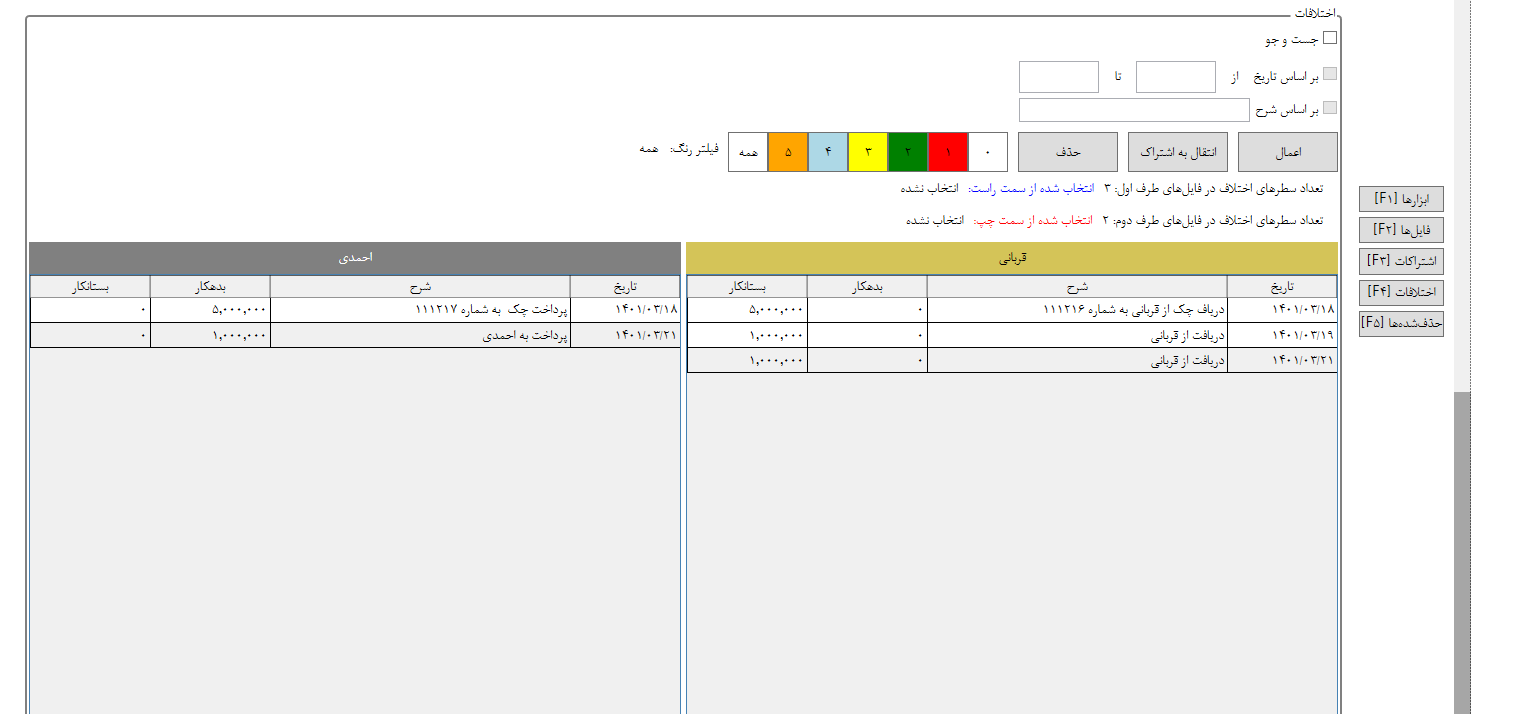Screen dimensions: 1530x720
Task: Switch to فایل‌ها [F2] tab
Action: [x=1400, y=230]
